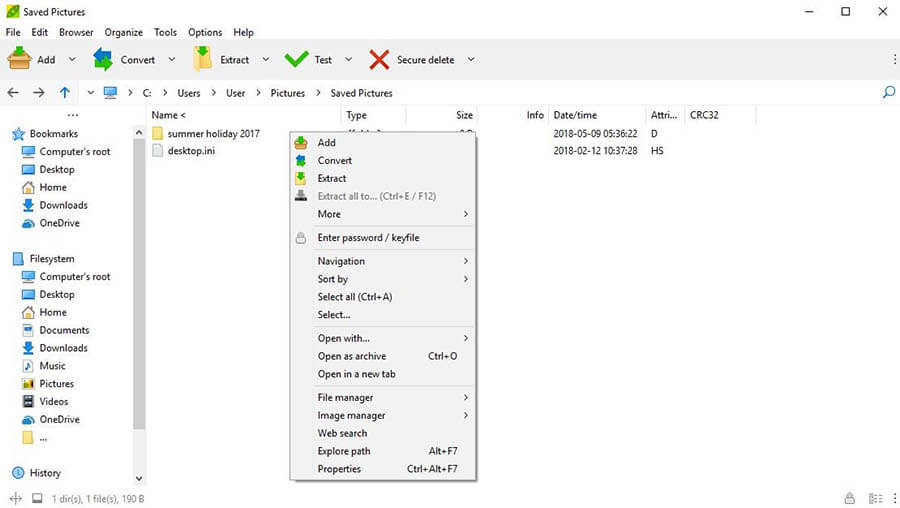Click the Extract toolbar icon
The height and width of the screenshot is (508, 900).
click(203, 60)
